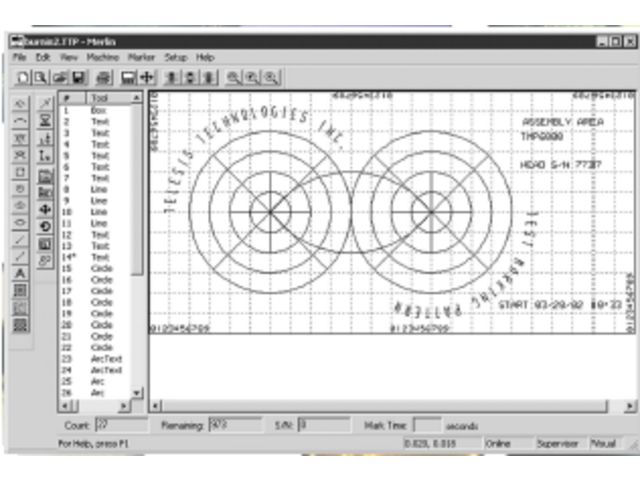This screenshot has width=640, height=480.
Task: Click tool list horizontal scroll-left arrow
Action: tap(64, 406)
